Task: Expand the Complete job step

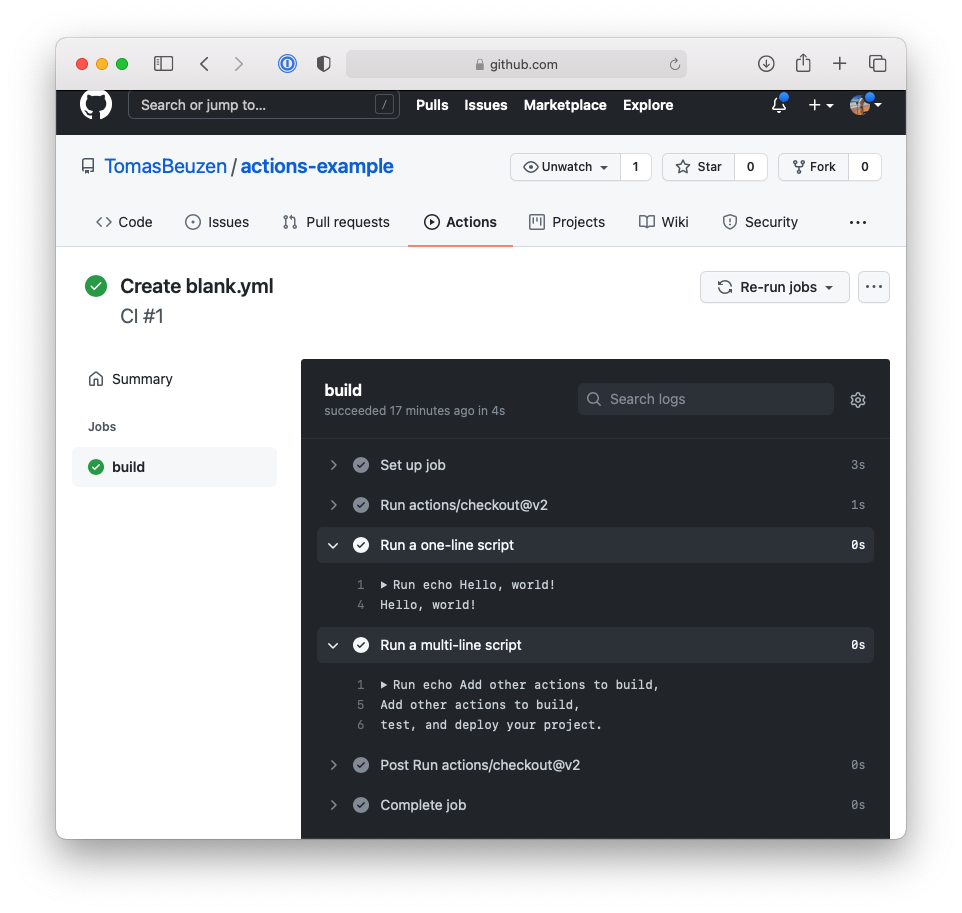Action: [333, 805]
